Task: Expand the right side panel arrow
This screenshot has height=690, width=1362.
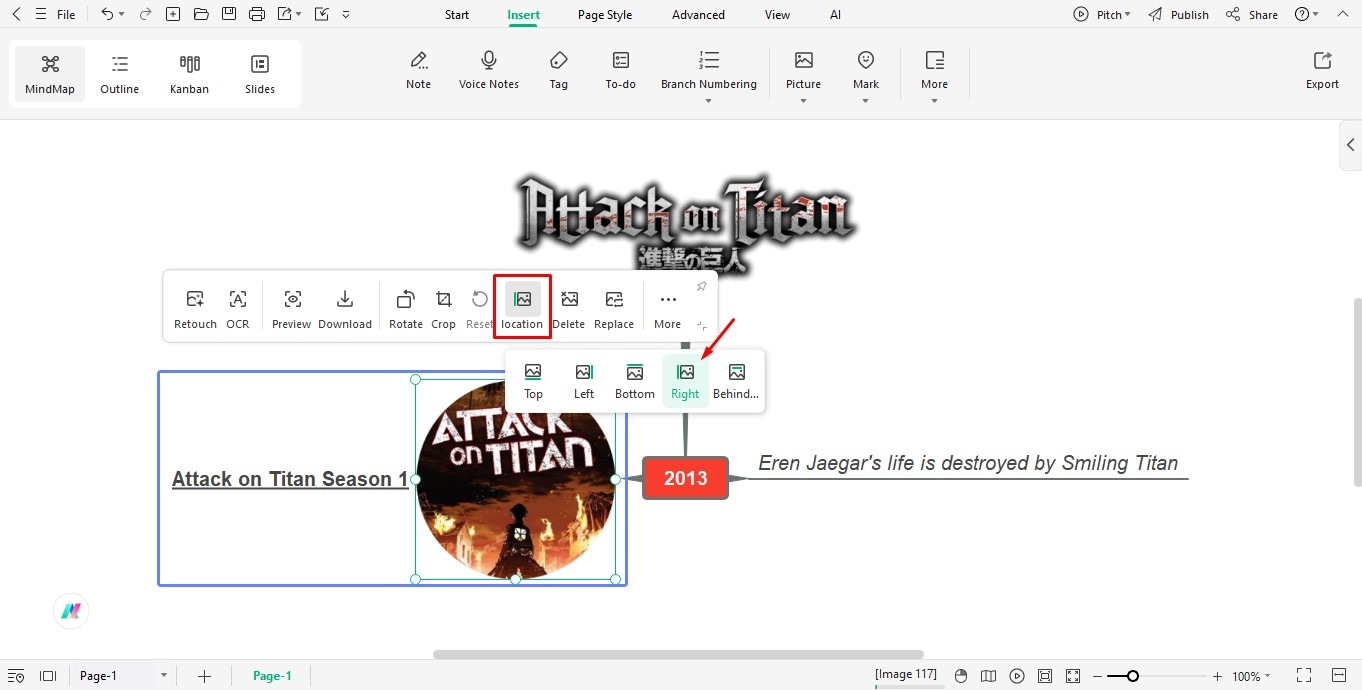Action: (x=1350, y=145)
